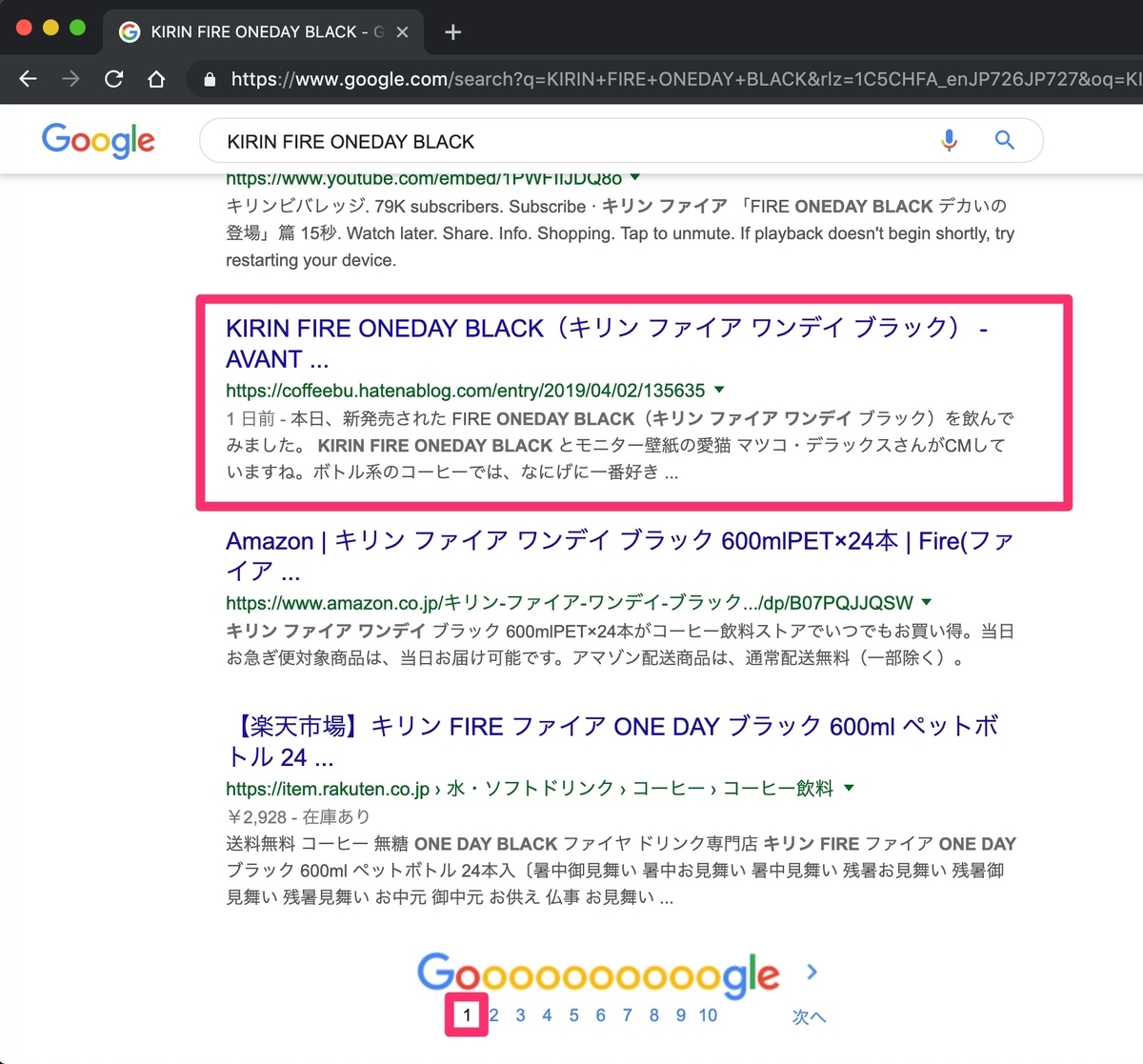The width and height of the screenshot is (1143, 1064).
Task: Click the www.amazon.co.jp green URL
Action: 569,603
